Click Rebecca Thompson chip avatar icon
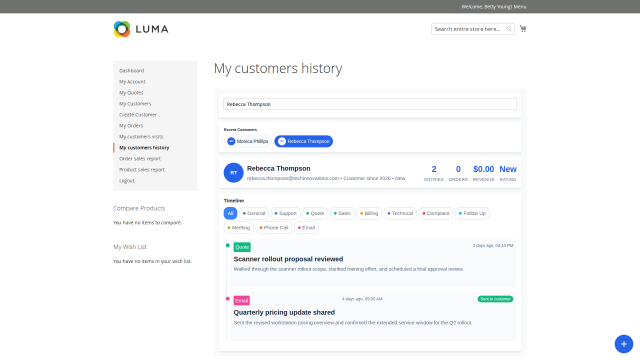 tap(282, 141)
